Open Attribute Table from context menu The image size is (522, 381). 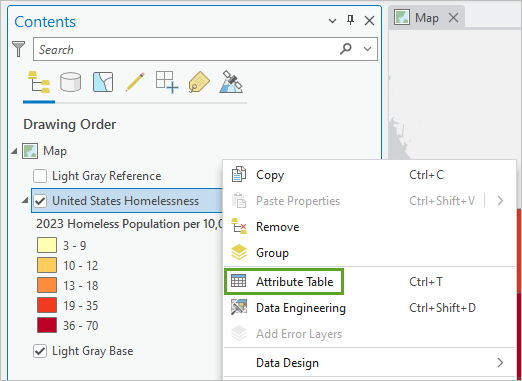click(x=369, y=282)
